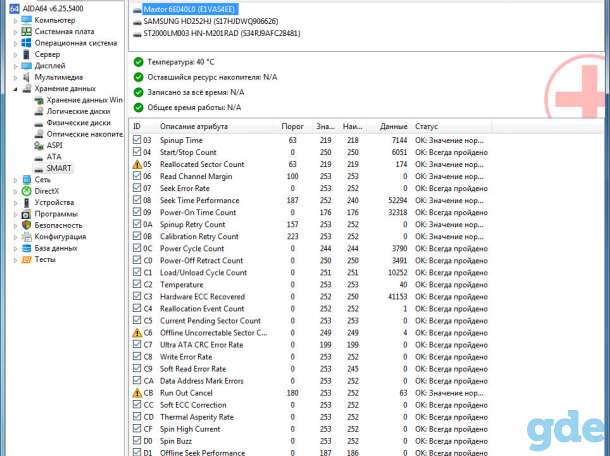Screen dimensions: 610x456
Task: Select the Seek Time Performance row
Action: pos(310,200)
